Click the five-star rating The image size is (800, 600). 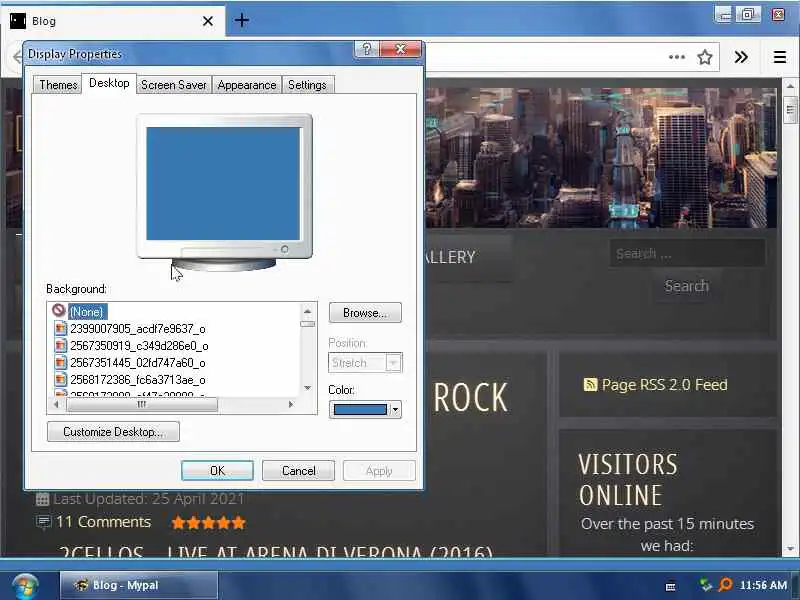click(209, 522)
